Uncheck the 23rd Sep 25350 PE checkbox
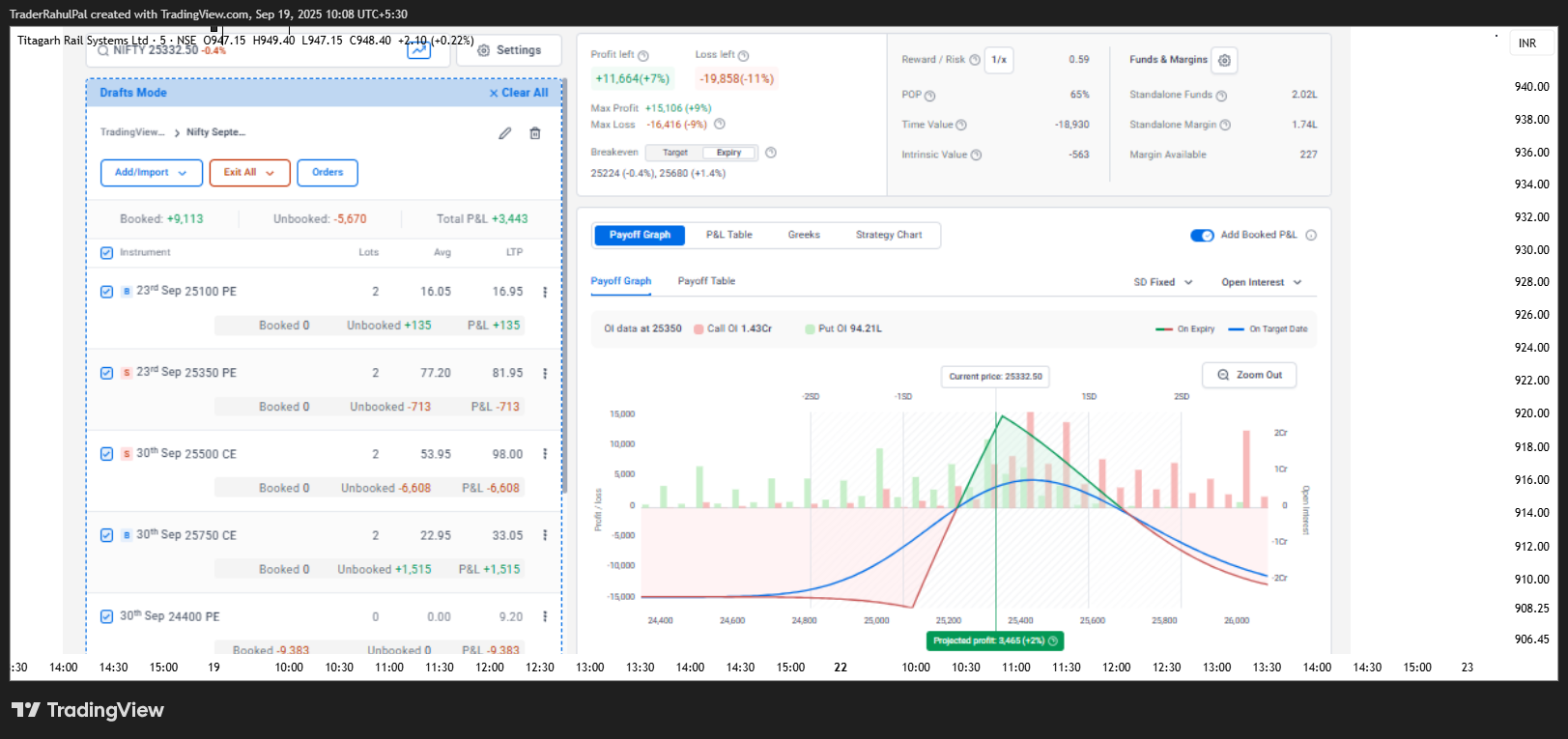The width and height of the screenshot is (1568, 739). click(107, 373)
